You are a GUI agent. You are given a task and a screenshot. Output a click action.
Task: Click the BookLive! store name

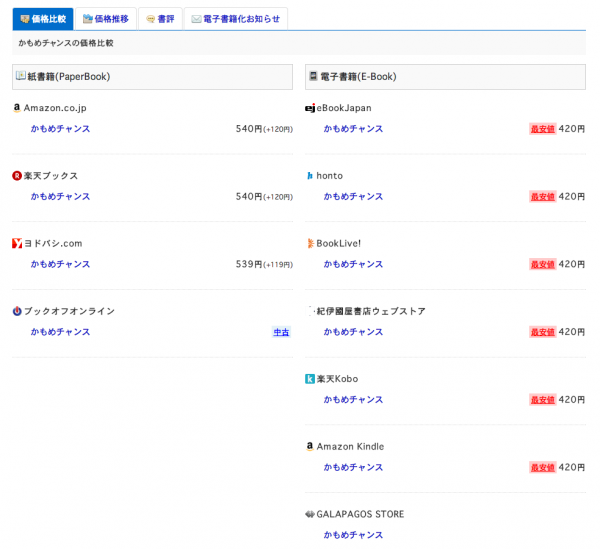(338, 243)
